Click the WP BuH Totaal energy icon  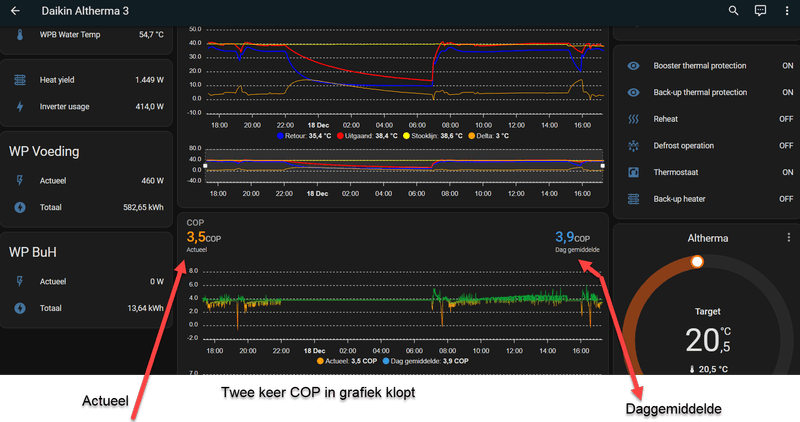[x=20, y=308]
